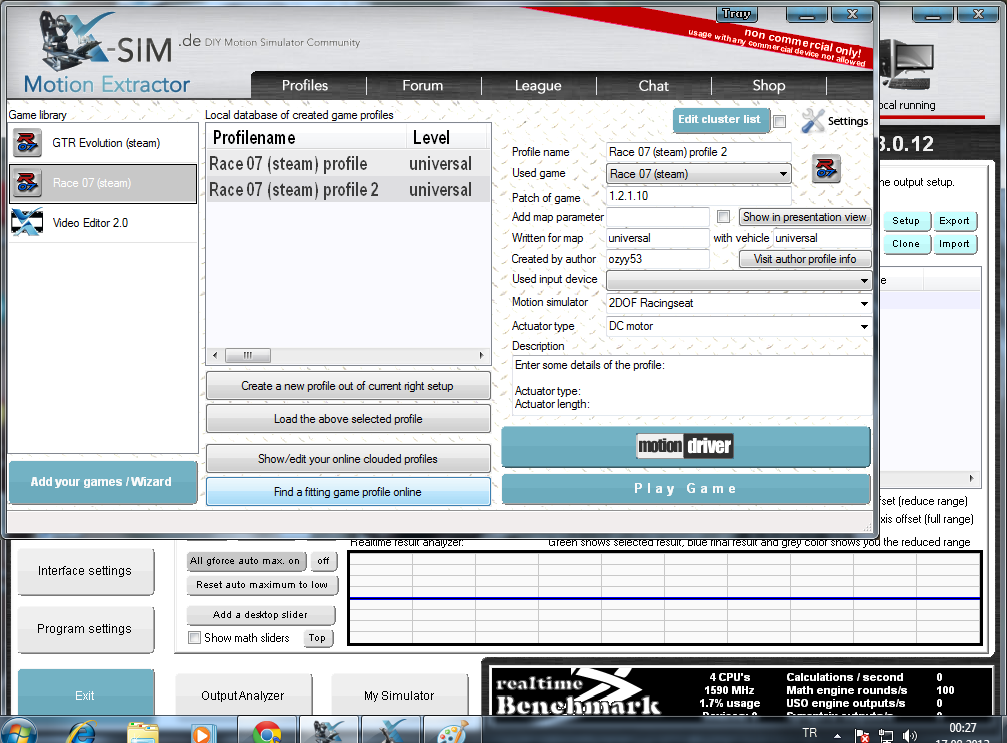The width and height of the screenshot is (1007, 743).
Task: Launch the motion driver button
Action: click(x=685, y=446)
